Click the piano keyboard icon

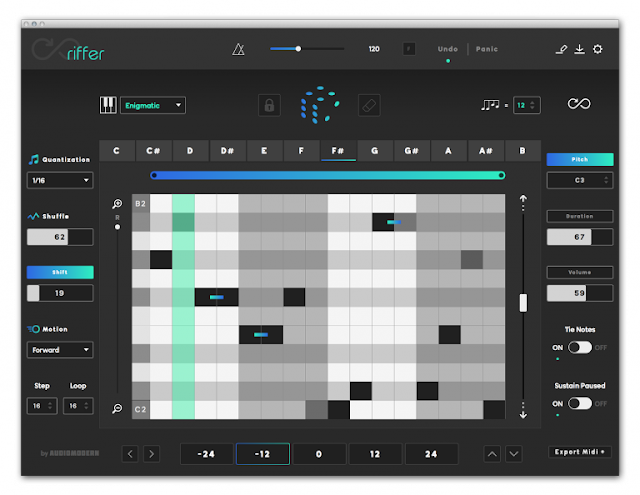pos(108,105)
